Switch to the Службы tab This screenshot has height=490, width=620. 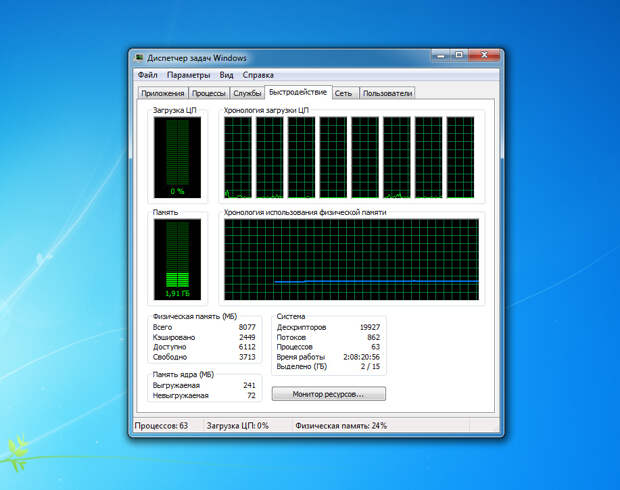[247, 93]
